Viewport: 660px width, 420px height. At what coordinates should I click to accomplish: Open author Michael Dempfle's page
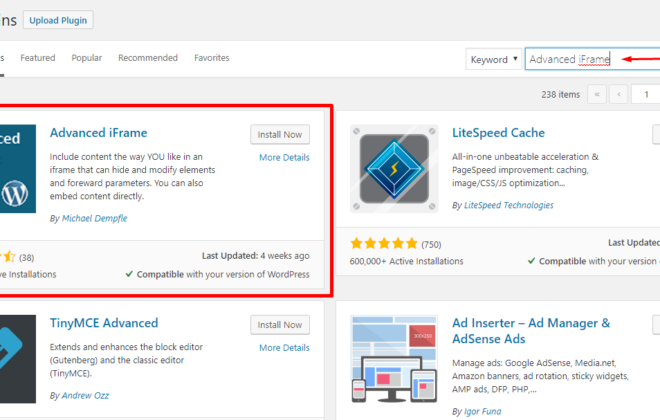[95, 218]
